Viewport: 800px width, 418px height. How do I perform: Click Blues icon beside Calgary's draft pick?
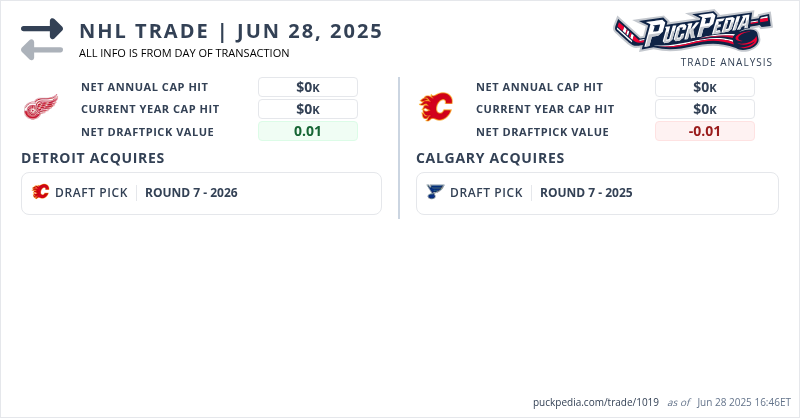(435, 193)
